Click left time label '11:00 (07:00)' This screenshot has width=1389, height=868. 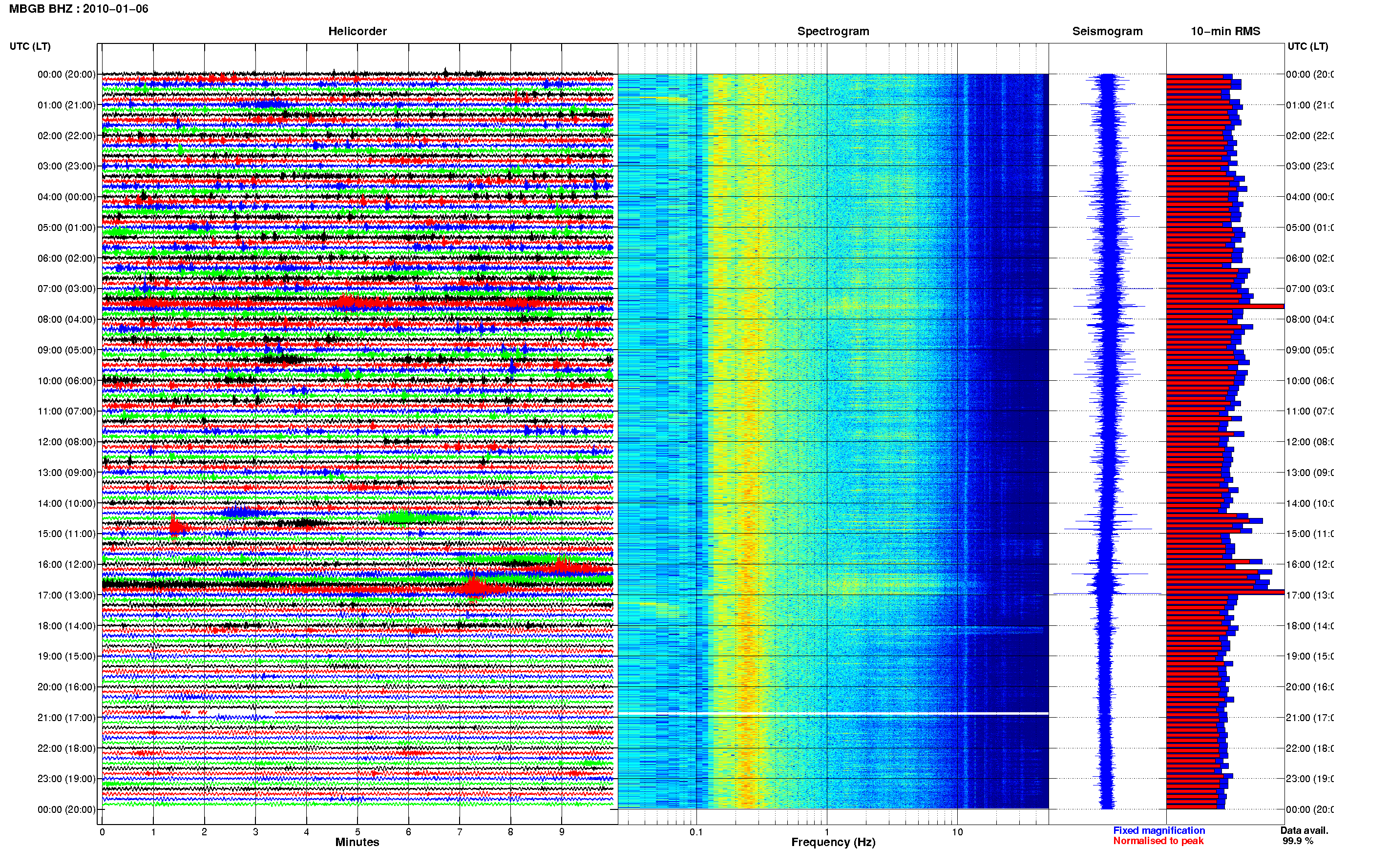click(x=66, y=411)
